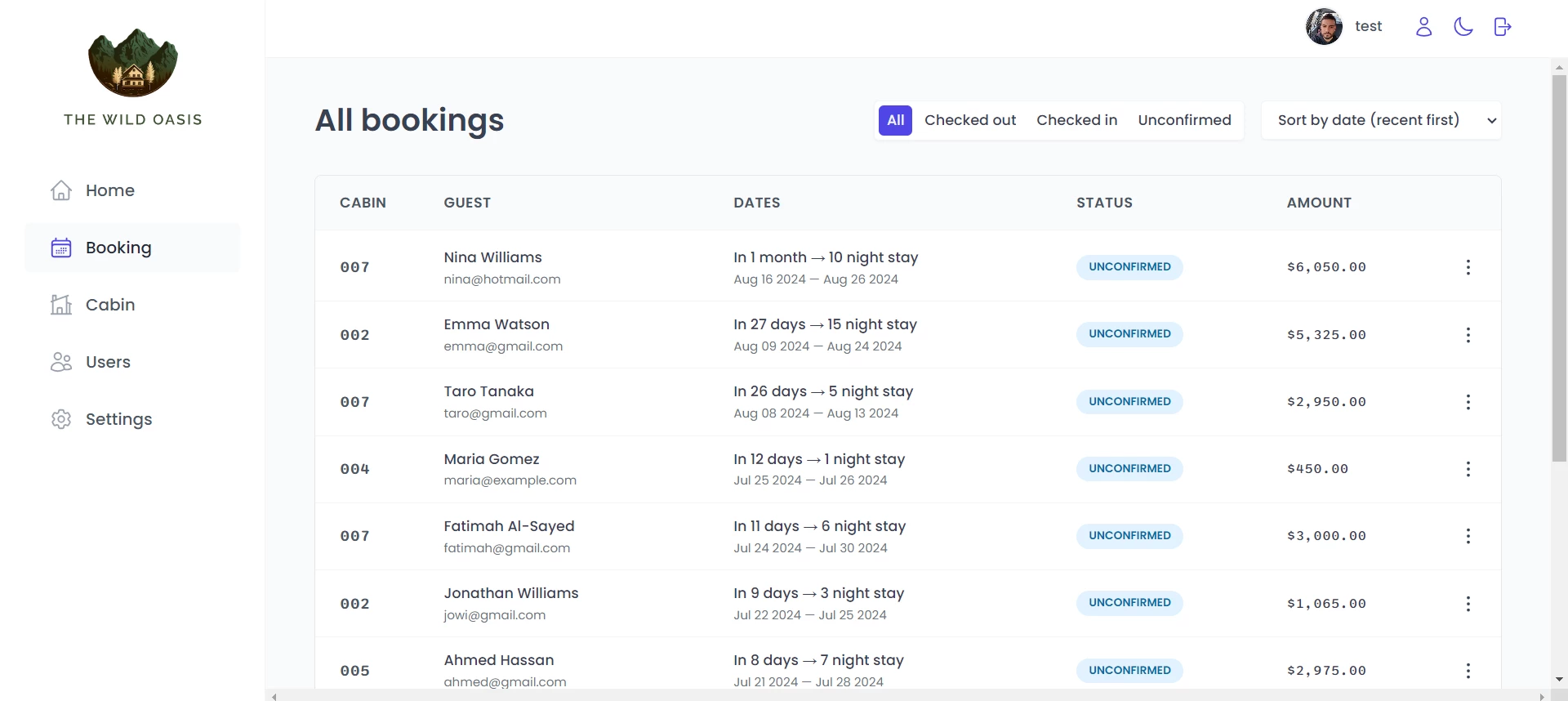The height and width of the screenshot is (701, 1568).
Task: Open three-dot menu for Maria Gomez booking
Action: point(1468,469)
